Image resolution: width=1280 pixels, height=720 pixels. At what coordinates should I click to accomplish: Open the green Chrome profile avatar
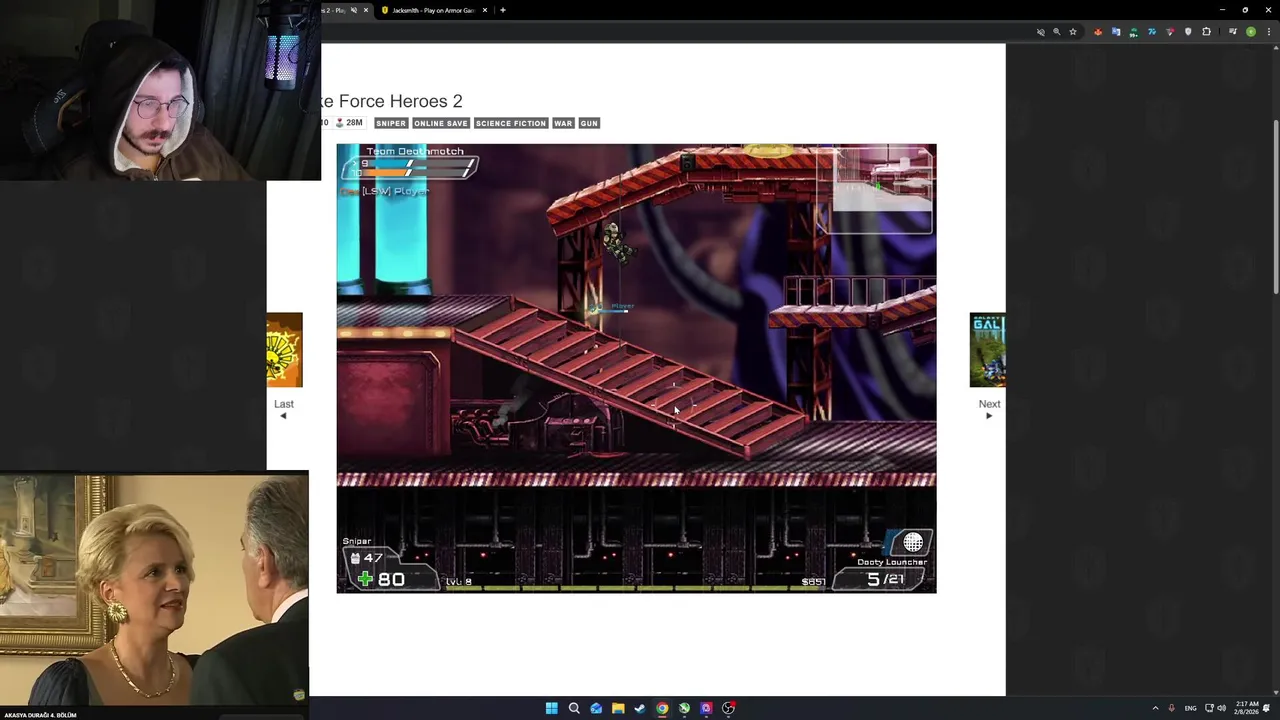coord(1250,32)
